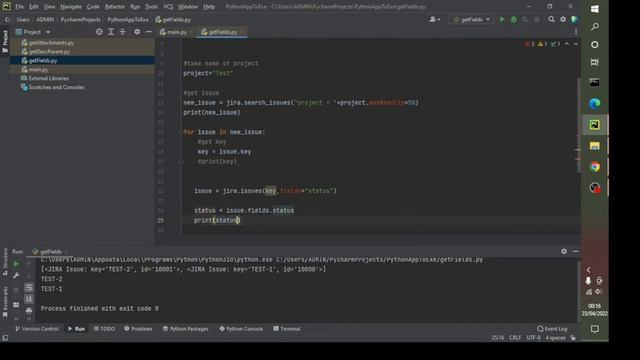Click the colorful JetBrains Toolbox icon

(x=575, y=19)
